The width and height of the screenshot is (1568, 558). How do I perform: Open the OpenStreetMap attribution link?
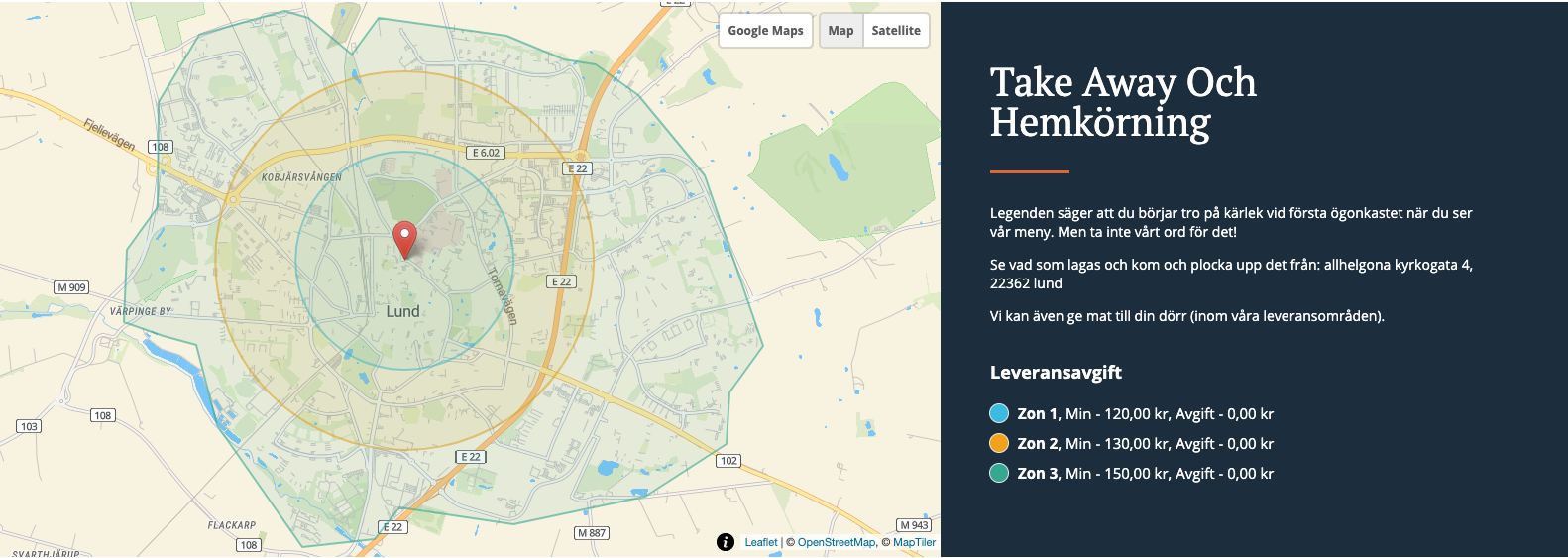837,542
